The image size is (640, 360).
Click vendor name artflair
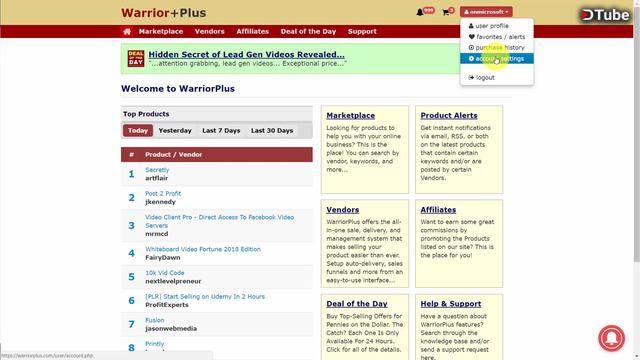point(157,178)
